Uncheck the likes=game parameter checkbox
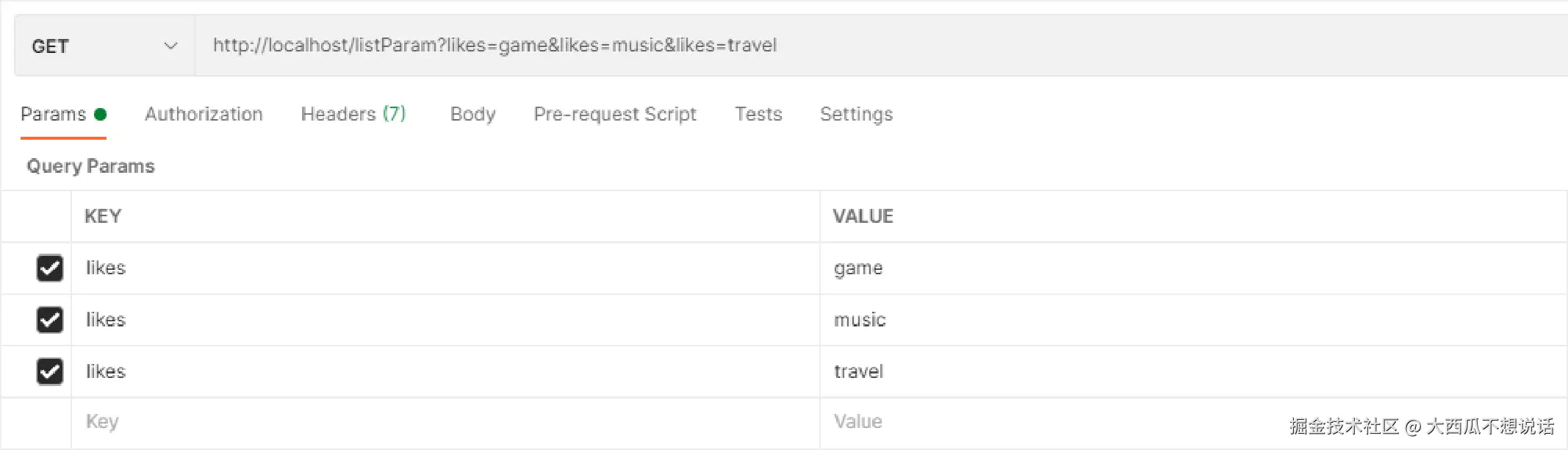The image size is (1568, 450). coord(50,268)
